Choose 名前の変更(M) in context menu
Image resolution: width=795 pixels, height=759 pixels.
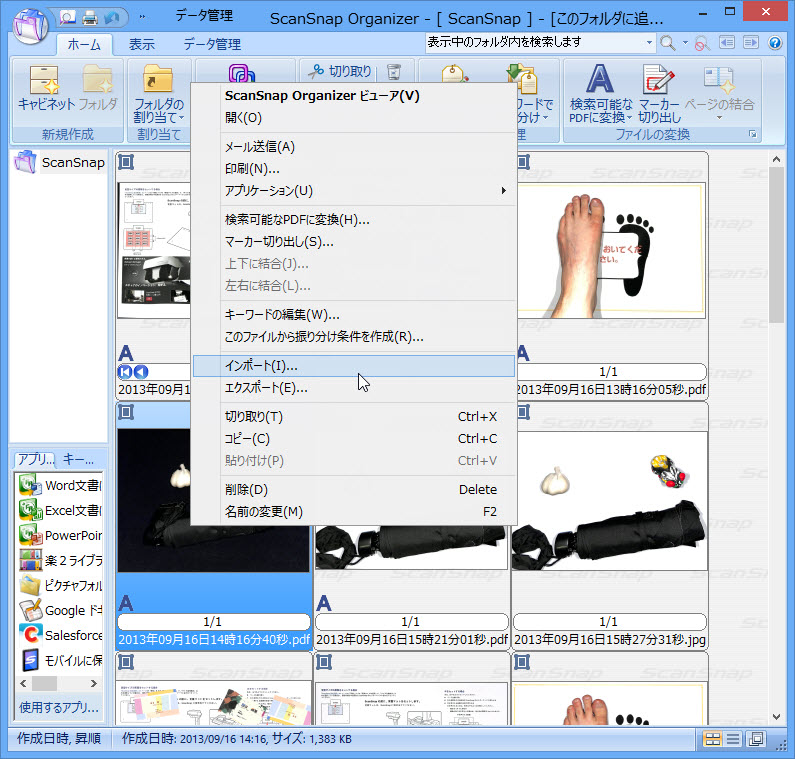354,512
